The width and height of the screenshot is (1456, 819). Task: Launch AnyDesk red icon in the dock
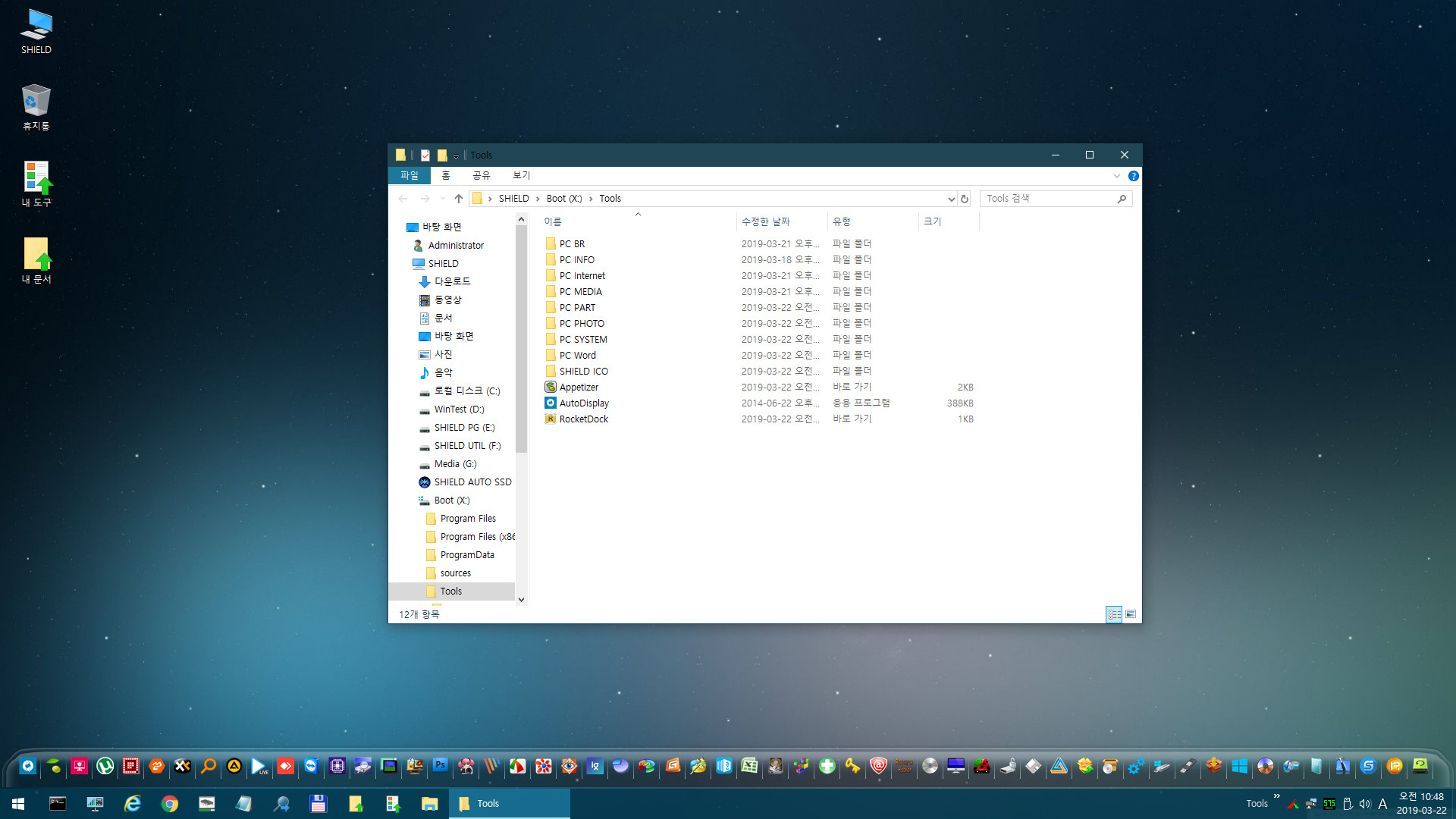pyautogui.click(x=286, y=766)
